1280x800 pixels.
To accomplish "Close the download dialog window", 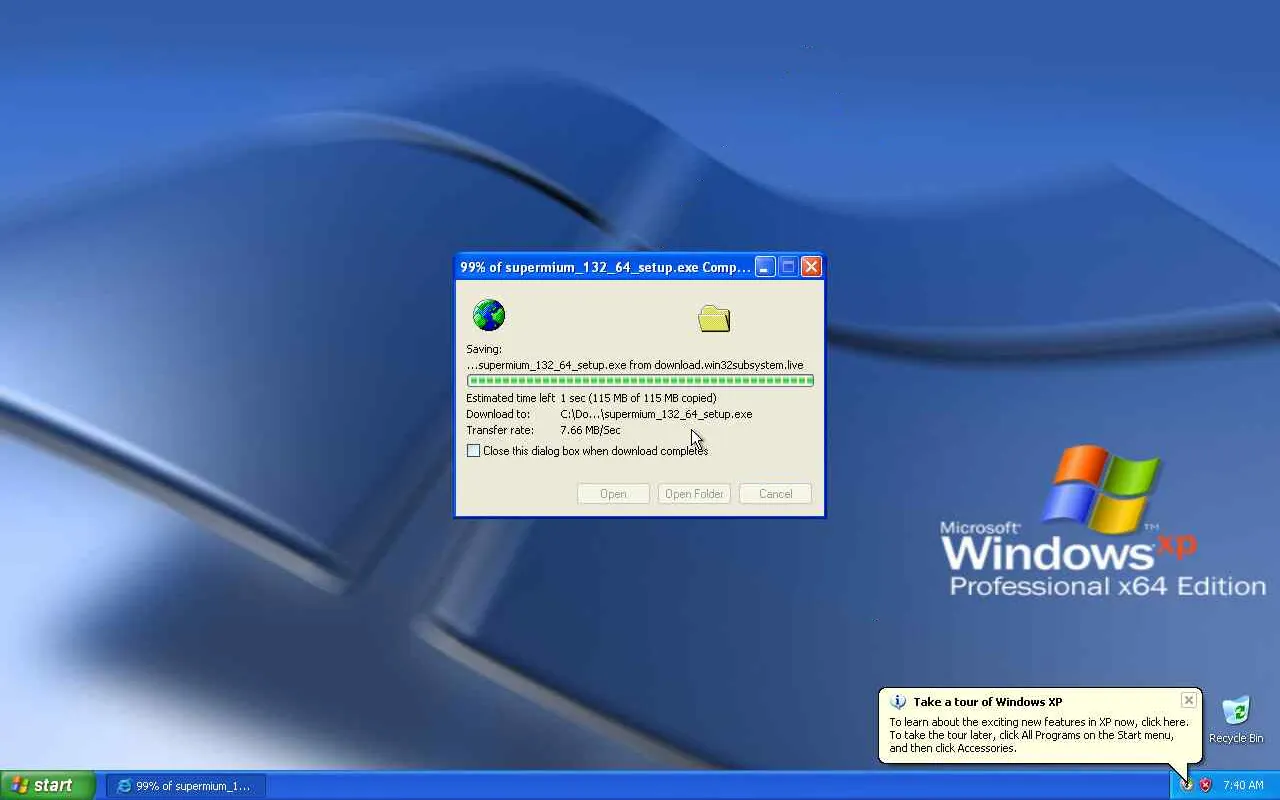I will 811,267.
